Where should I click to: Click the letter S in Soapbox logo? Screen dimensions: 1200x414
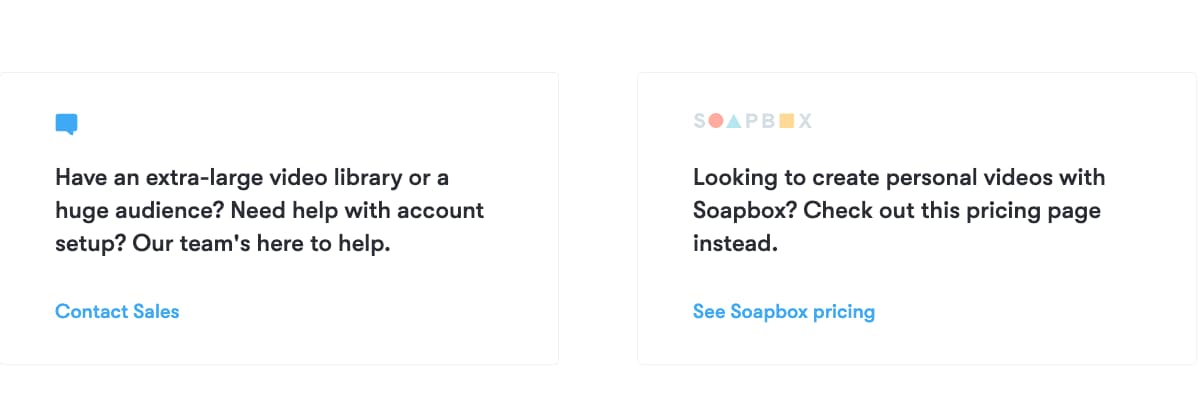tap(699, 121)
